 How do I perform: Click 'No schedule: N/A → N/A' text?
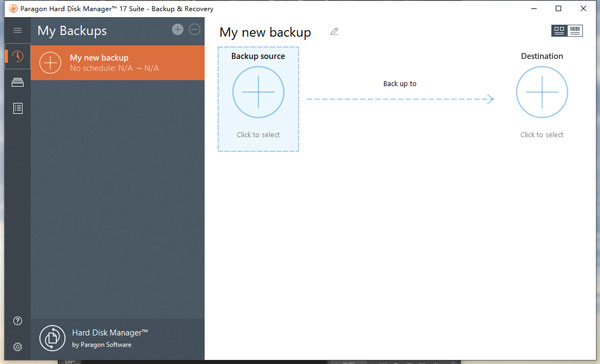tap(114, 68)
